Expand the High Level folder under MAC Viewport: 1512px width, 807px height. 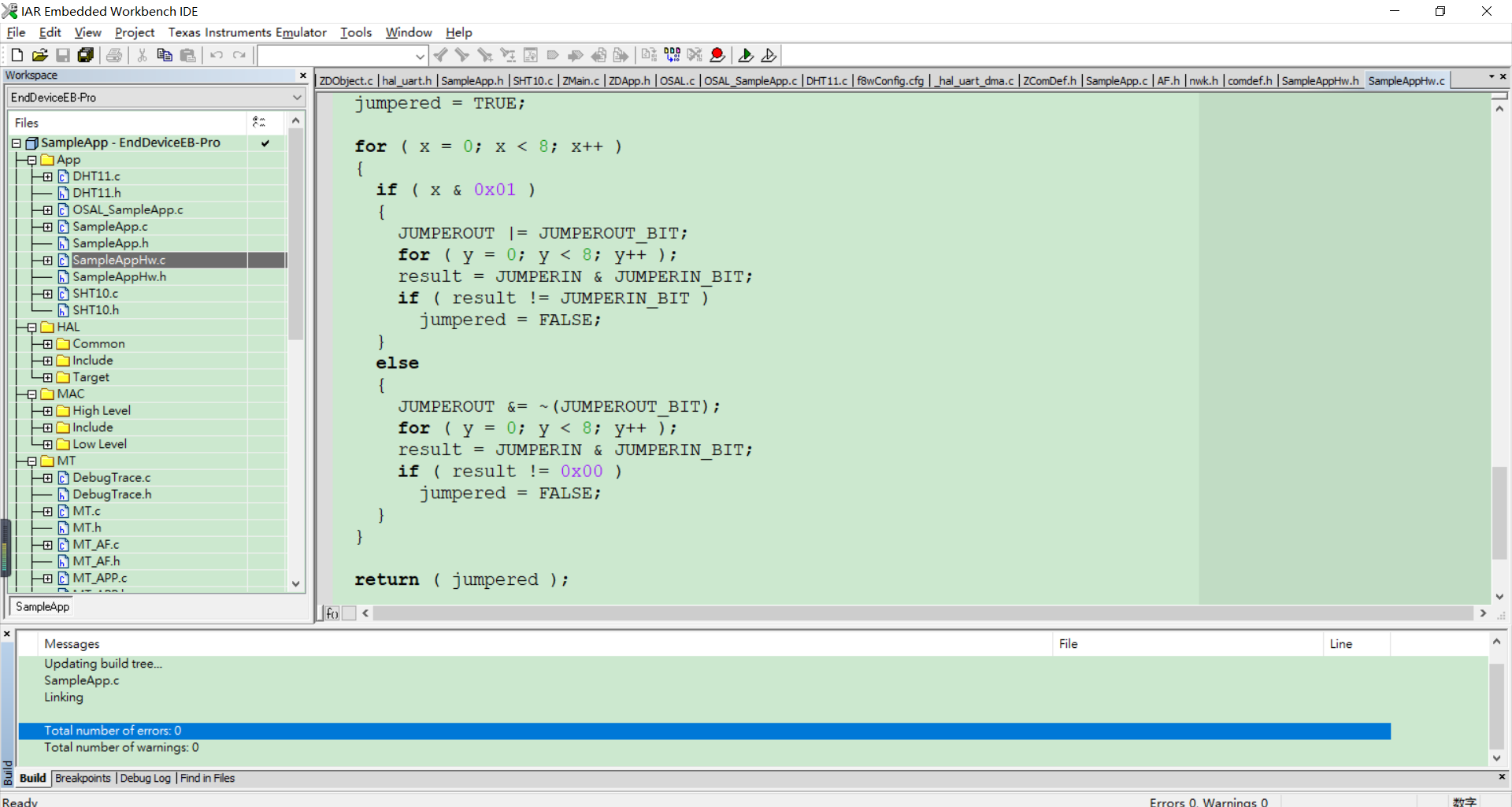pyautogui.click(x=47, y=411)
